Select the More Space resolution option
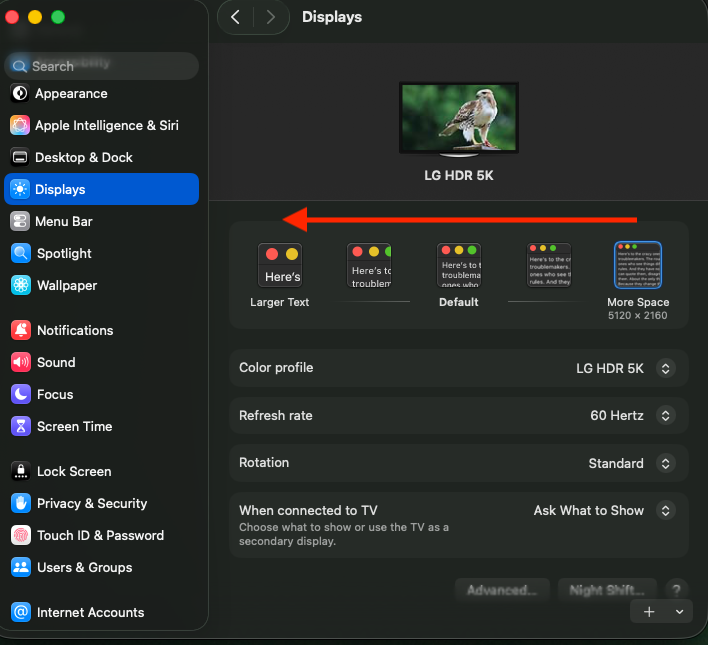The image size is (708, 645). 638,266
